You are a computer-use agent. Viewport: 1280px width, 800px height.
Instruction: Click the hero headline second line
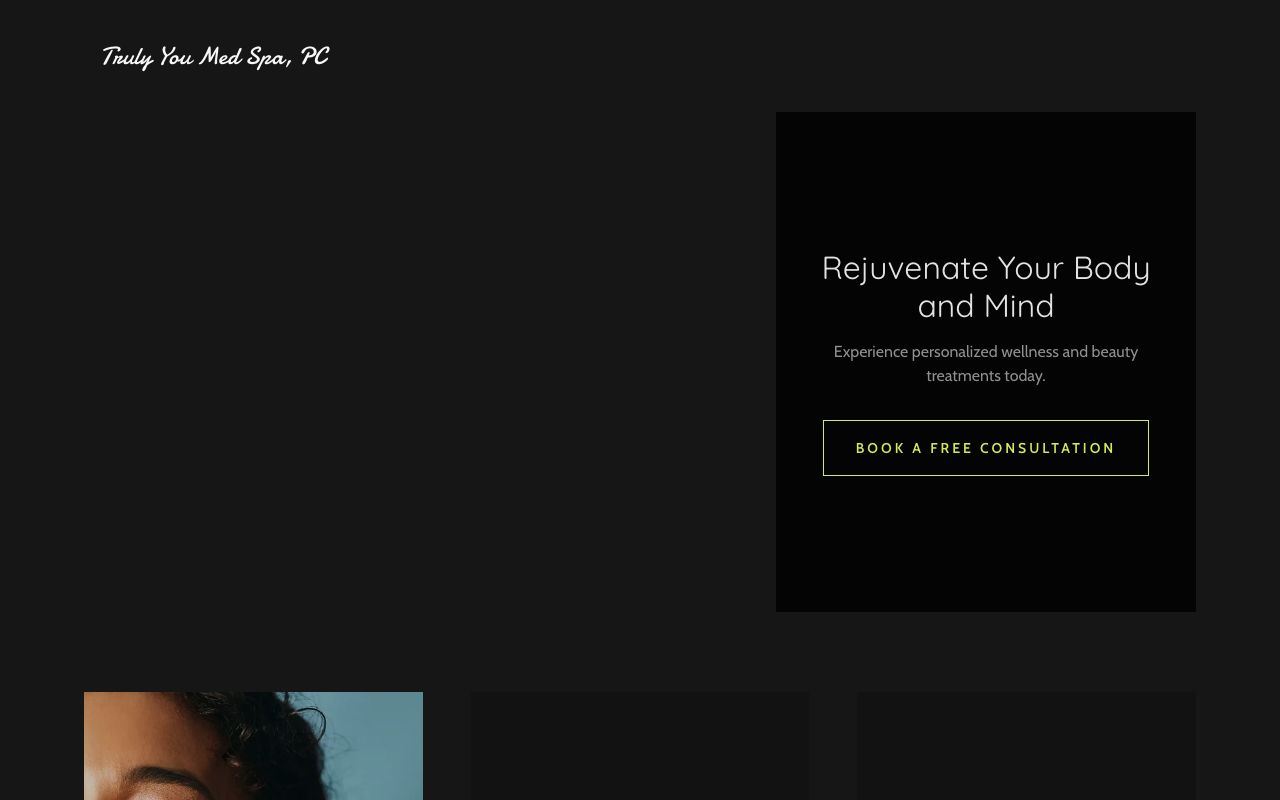point(985,305)
